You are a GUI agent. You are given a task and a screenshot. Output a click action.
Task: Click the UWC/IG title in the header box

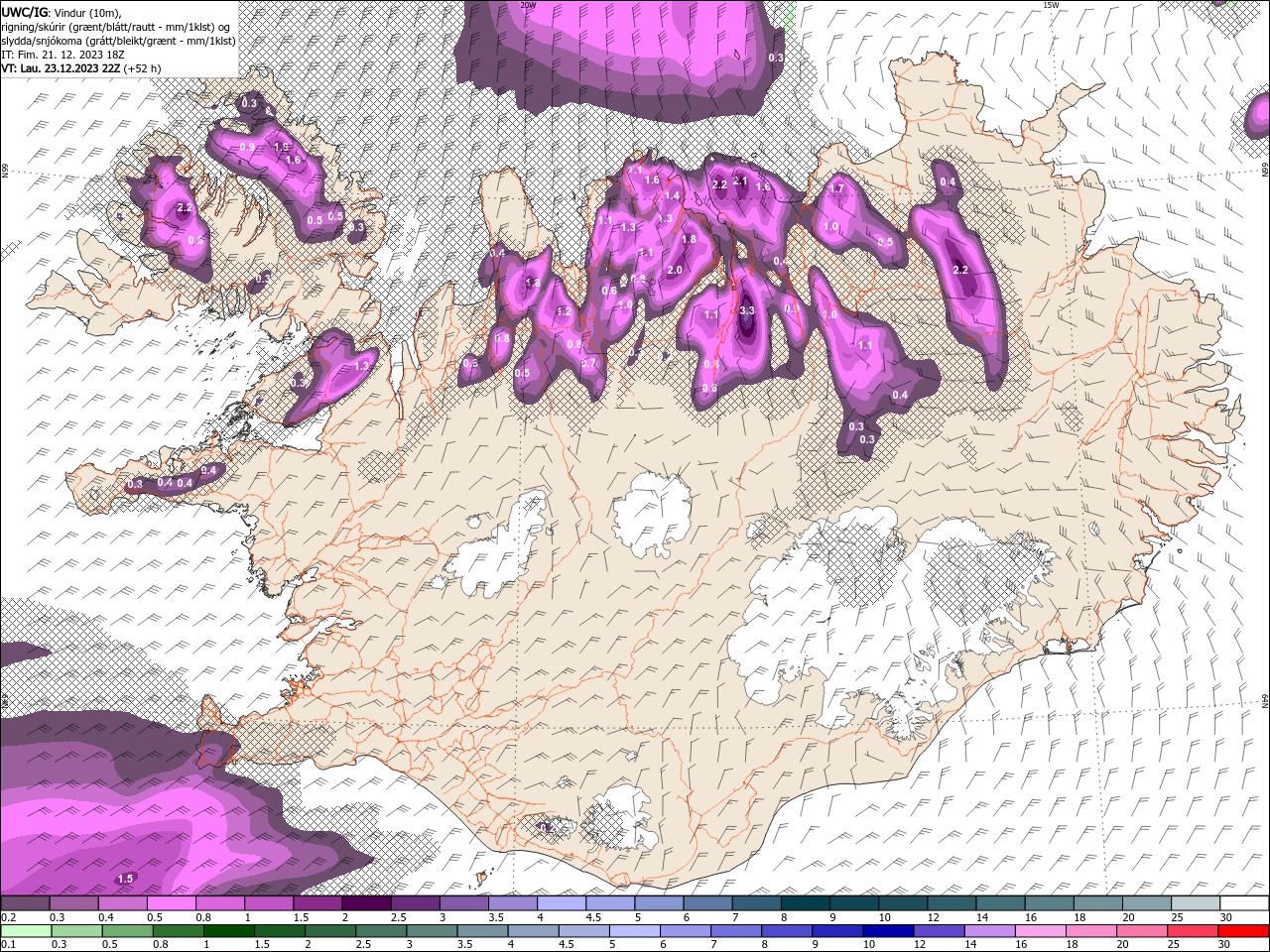24,12
